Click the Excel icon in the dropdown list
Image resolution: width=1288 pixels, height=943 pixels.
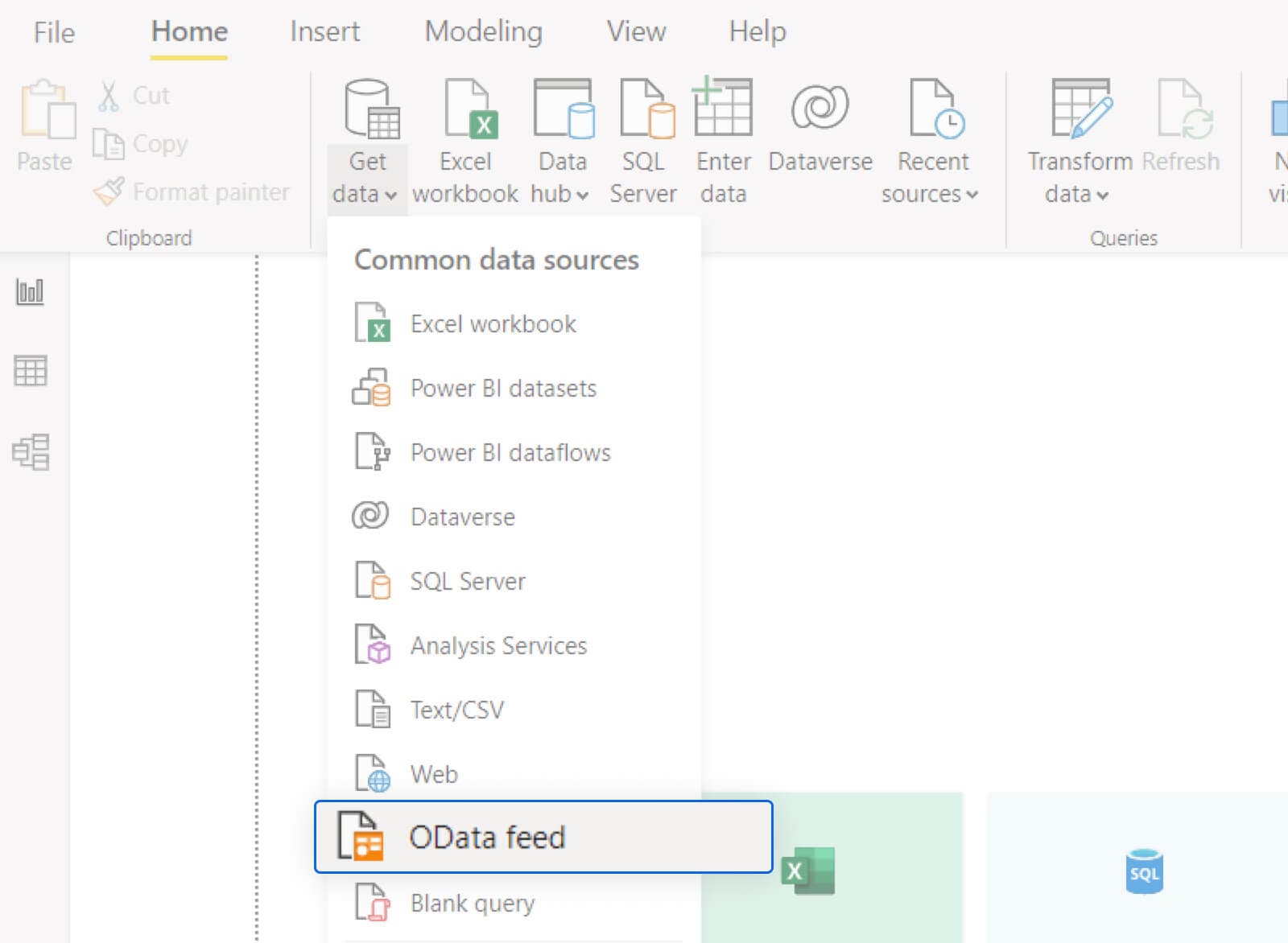[x=373, y=323]
